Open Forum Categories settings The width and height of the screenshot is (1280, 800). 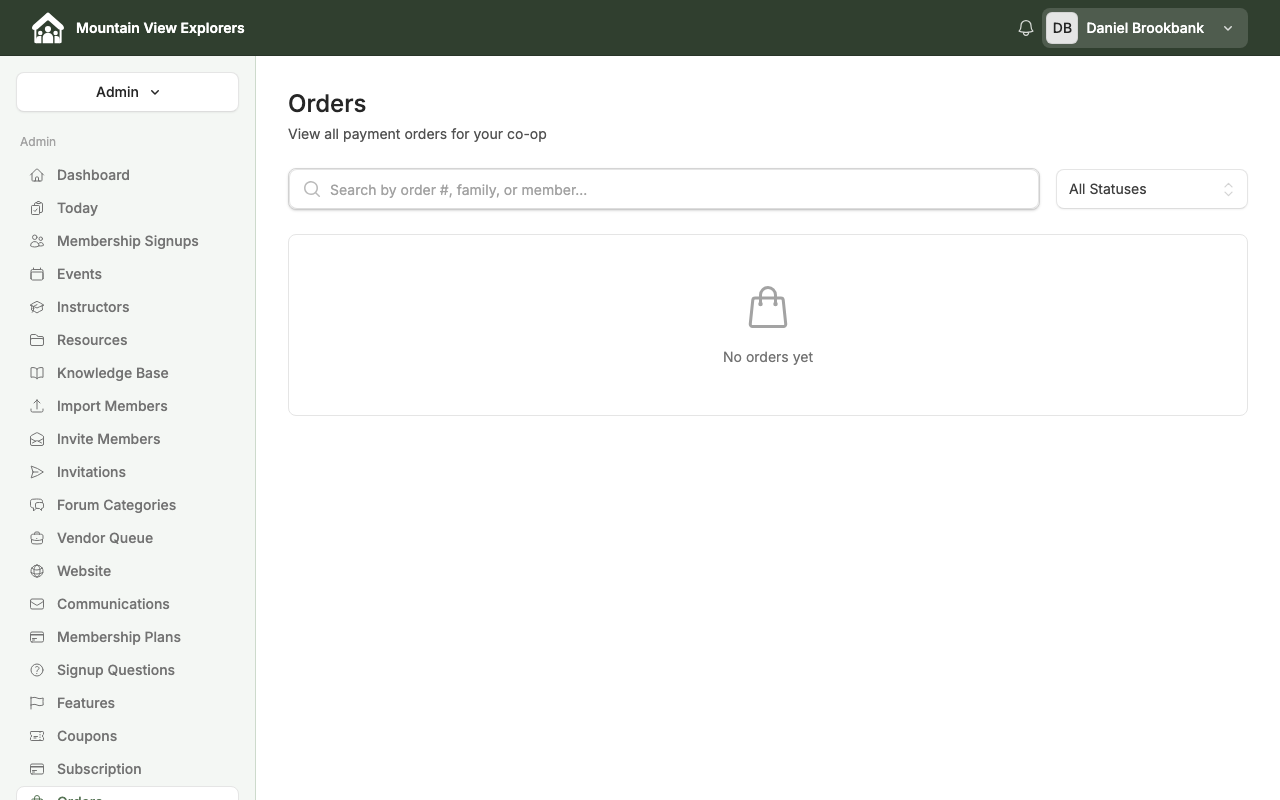(127, 505)
